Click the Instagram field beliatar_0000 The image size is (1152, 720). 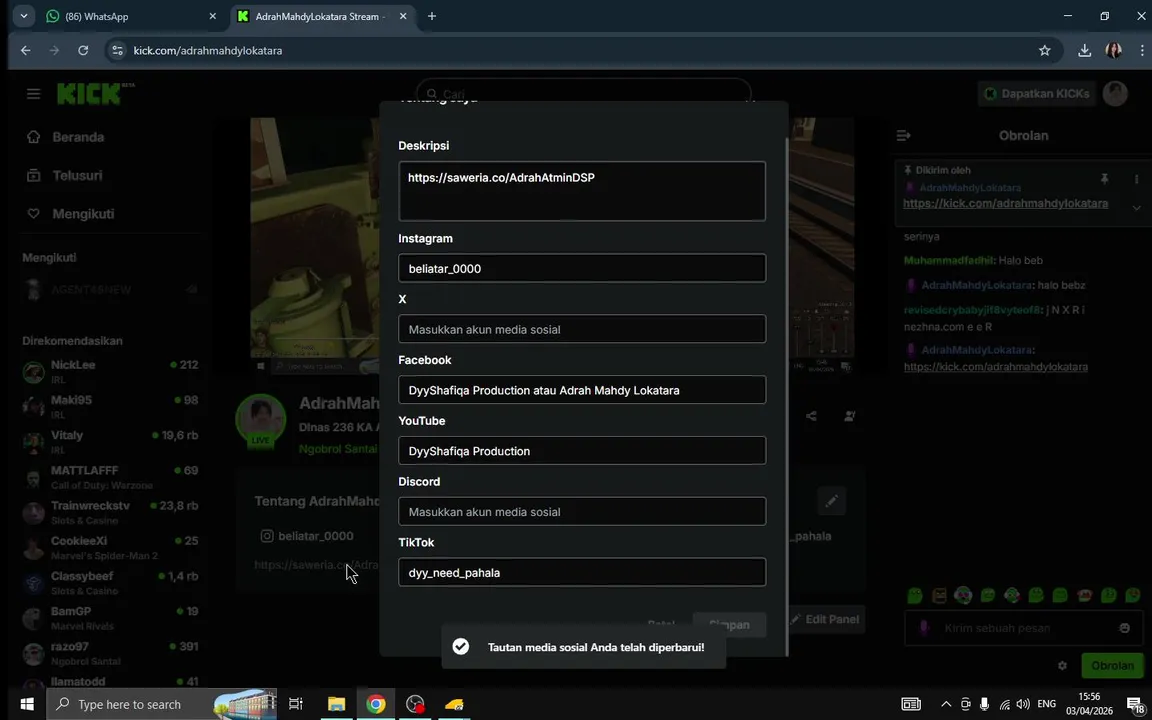pos(582,268)
